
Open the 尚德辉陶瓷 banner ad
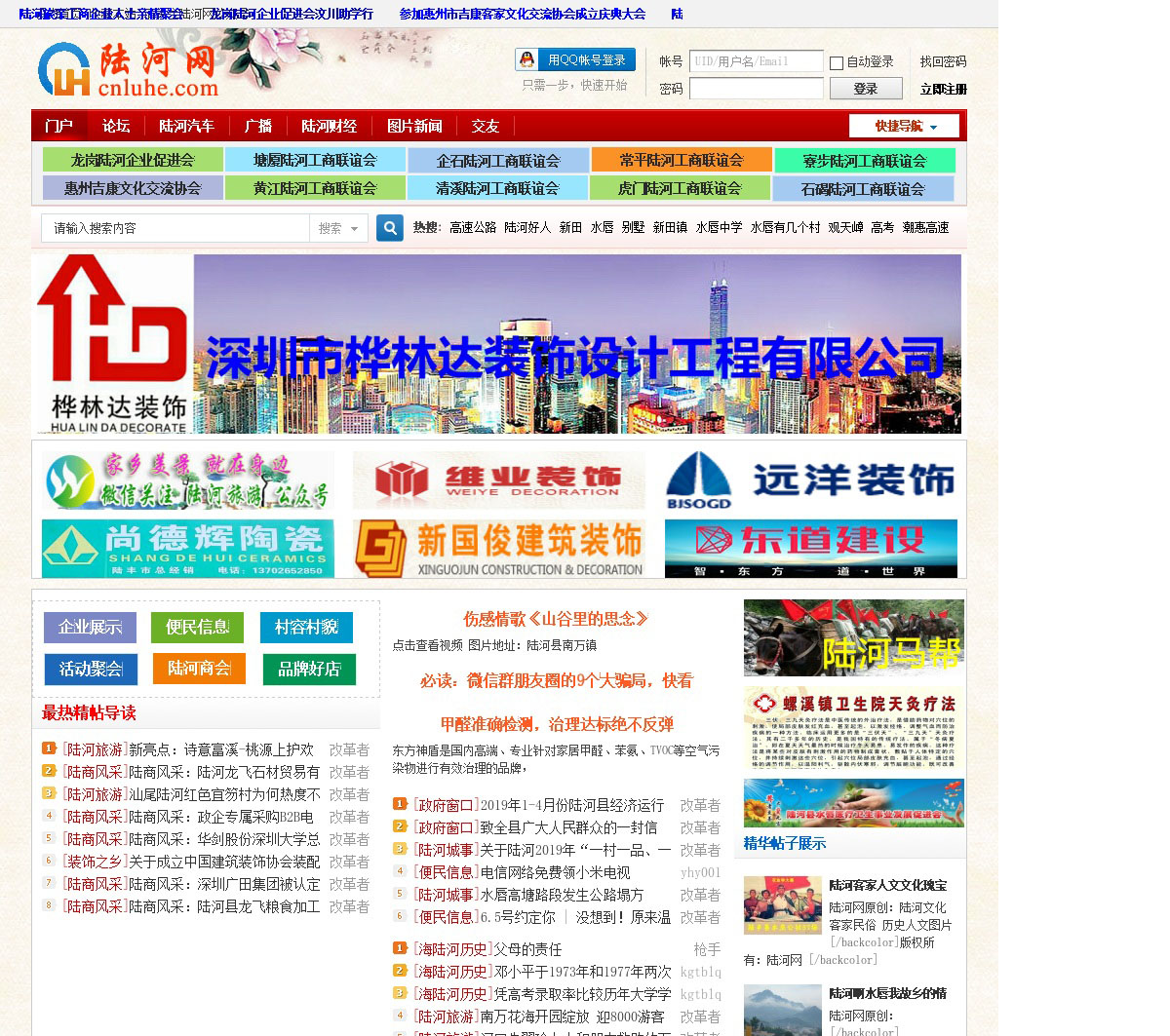pos(187,549)
